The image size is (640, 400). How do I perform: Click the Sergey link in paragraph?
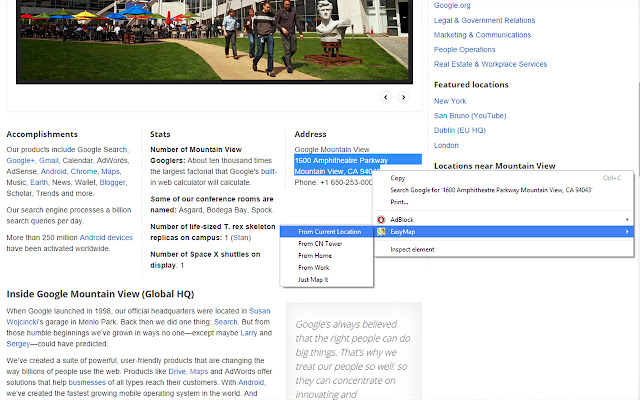click(x=18, y=344)
